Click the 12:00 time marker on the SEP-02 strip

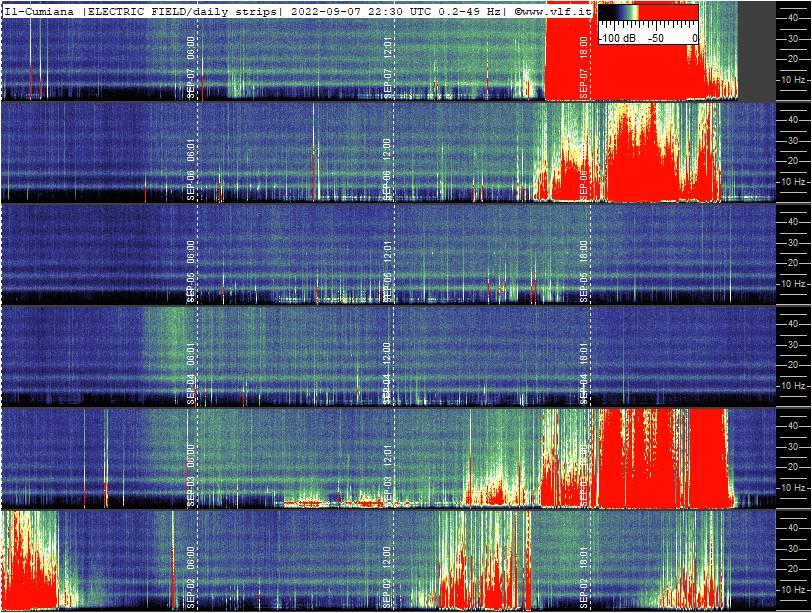coord(387,556)
